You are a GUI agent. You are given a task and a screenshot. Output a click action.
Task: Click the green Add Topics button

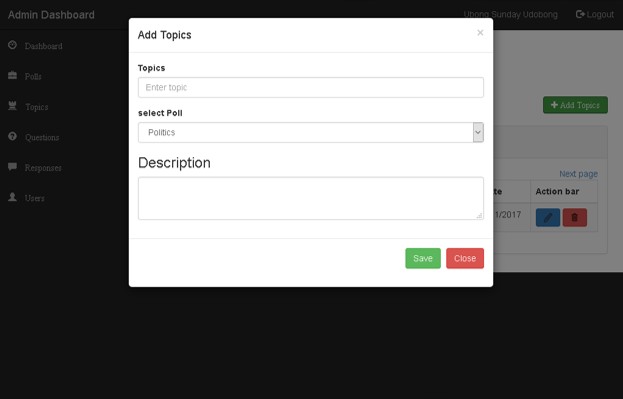point(575,105)
